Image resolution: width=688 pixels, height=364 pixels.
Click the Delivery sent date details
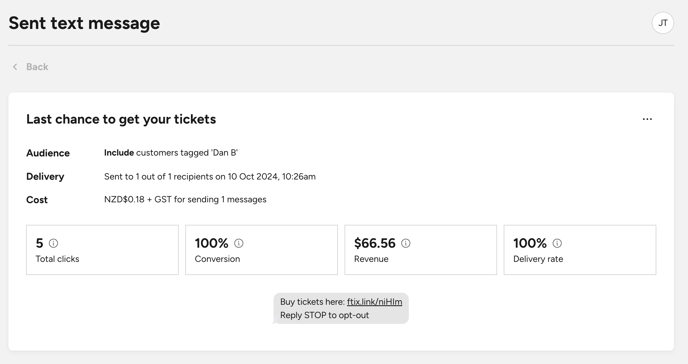210,176
